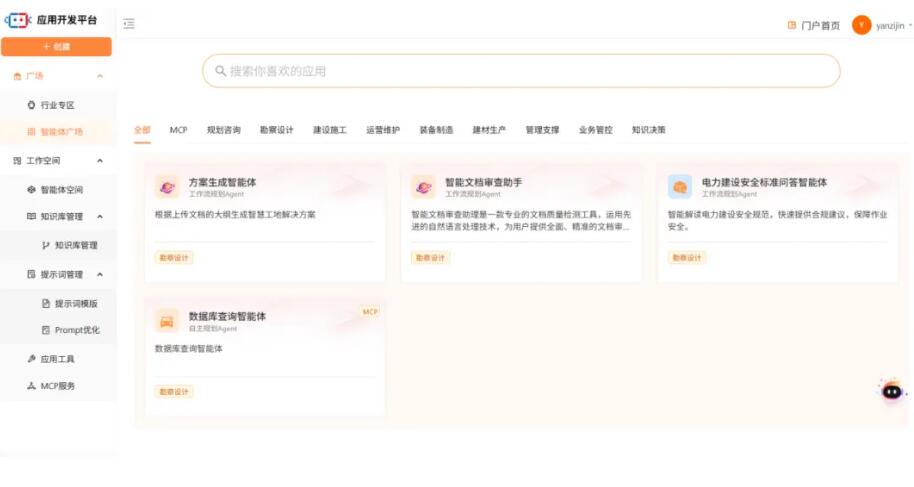Open the yanzijin account dropdown arrow
This screenshot has height=487, width=914.
tap(909, 26)
